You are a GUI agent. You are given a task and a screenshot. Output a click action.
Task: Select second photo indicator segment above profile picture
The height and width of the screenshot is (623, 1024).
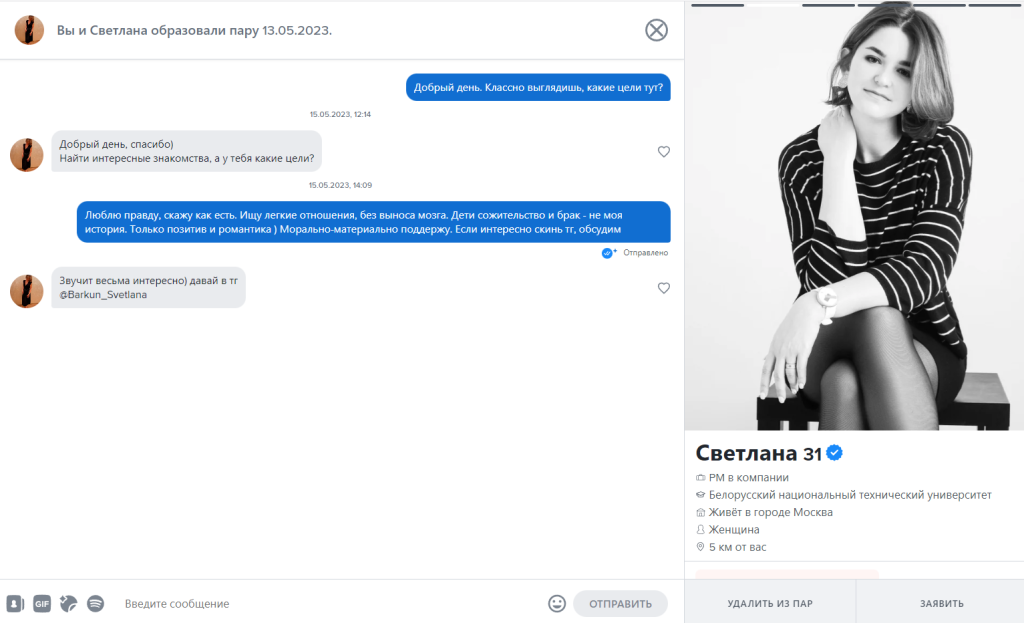(x=773, y=5)
